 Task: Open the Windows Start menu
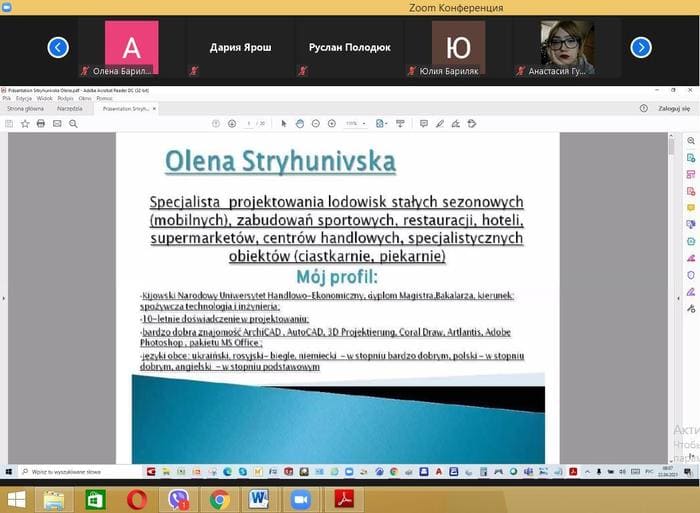(17, 499)
